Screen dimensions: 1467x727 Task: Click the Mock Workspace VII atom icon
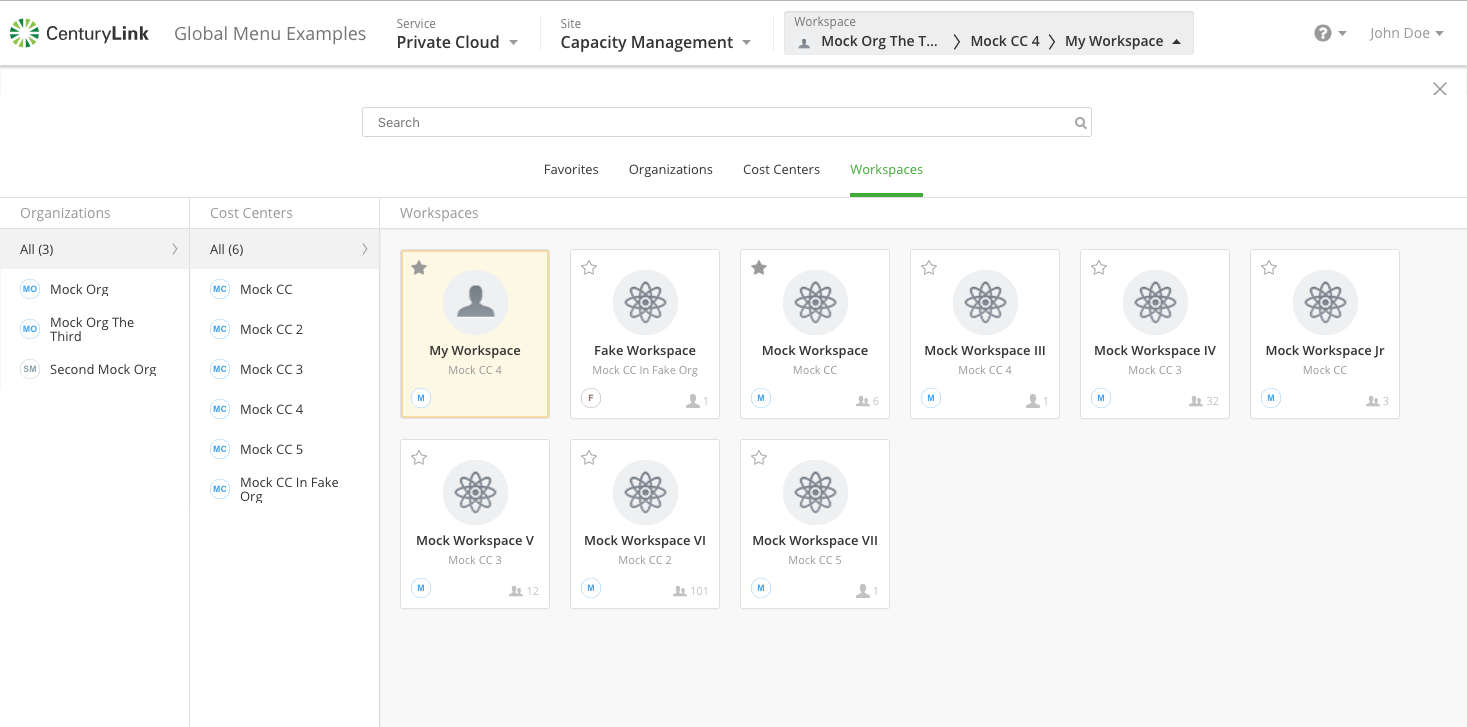pyautogui.click(x=815, y=492)
